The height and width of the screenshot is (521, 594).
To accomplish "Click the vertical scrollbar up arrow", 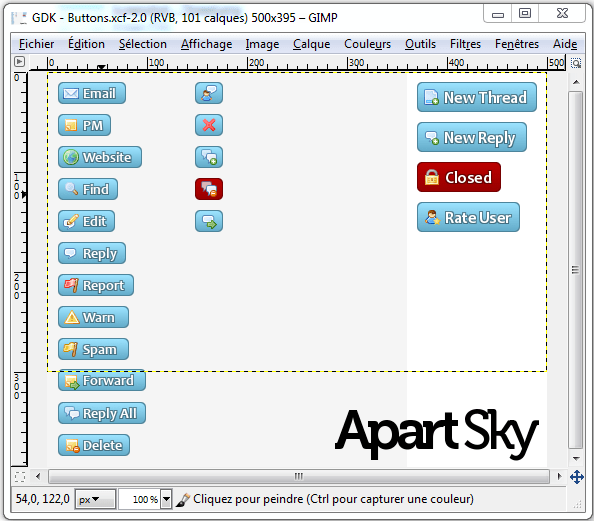I will click(576, 82).
